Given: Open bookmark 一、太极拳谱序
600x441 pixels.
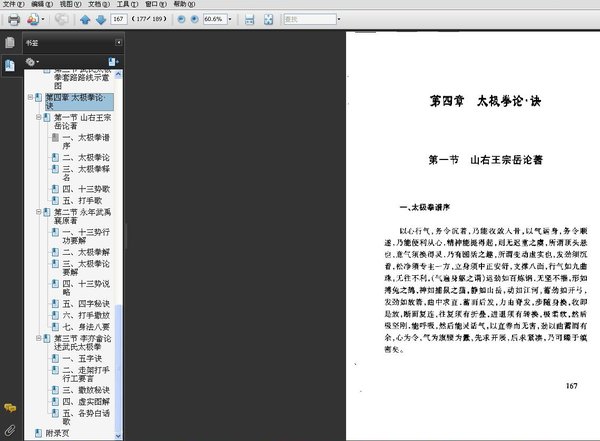Looking at the screenshot, I should 86,141.
